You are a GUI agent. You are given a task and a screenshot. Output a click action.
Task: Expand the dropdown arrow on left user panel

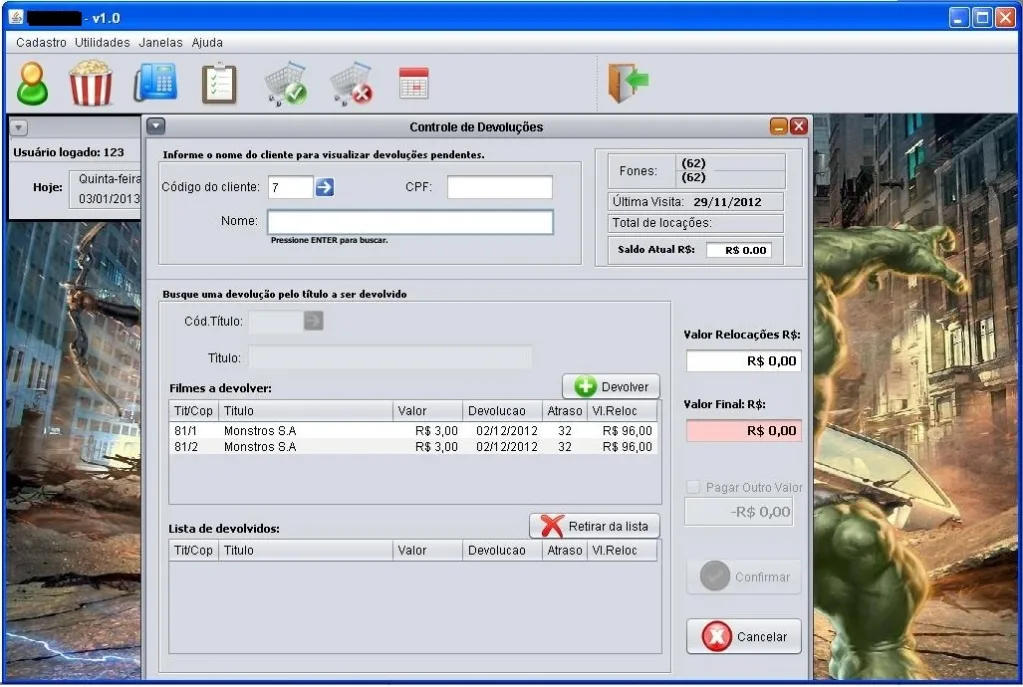pos(19,128)
